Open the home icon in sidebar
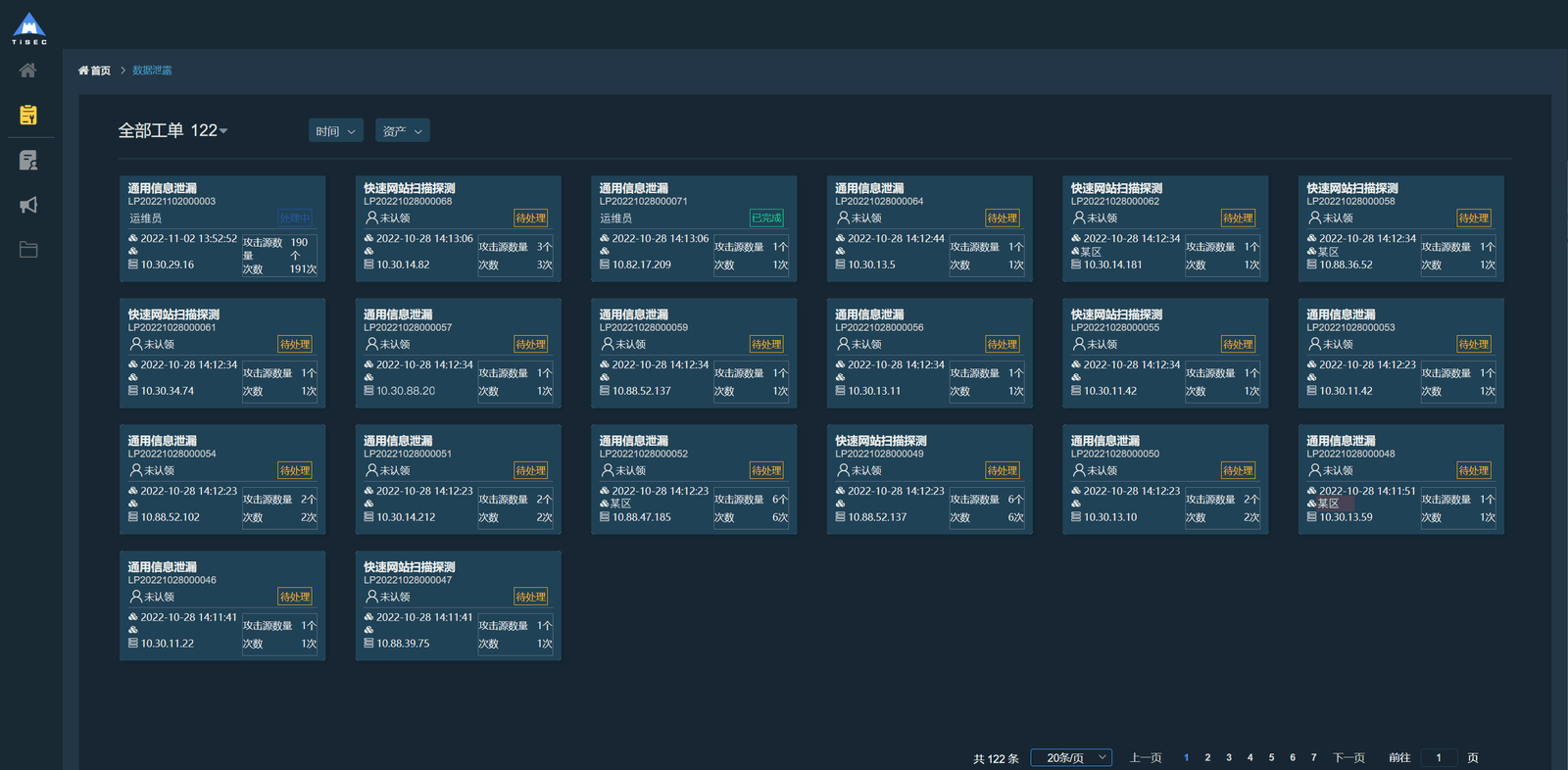1568x770 pixels. 27,71
